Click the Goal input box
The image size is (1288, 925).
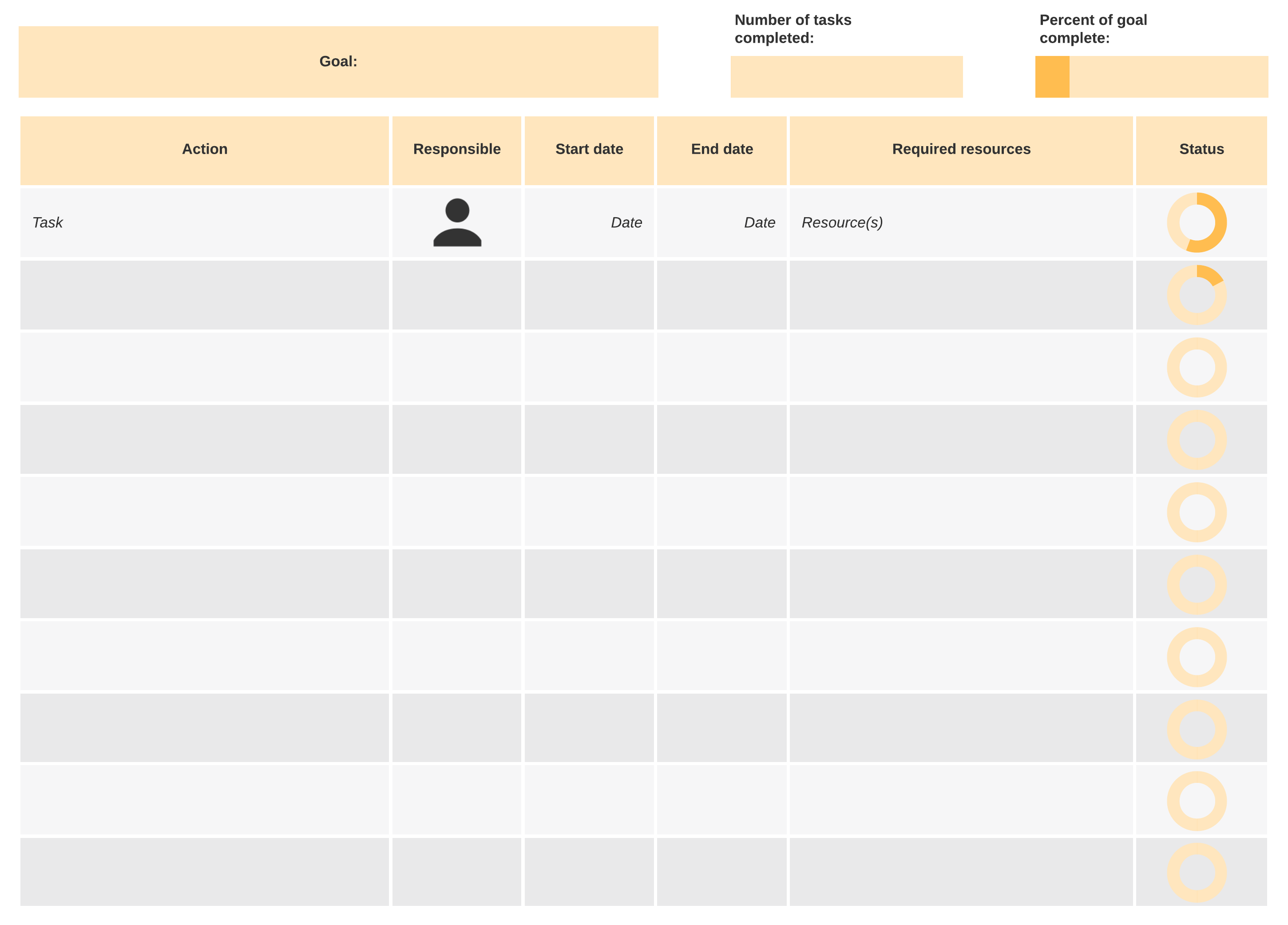coord(338,62)
